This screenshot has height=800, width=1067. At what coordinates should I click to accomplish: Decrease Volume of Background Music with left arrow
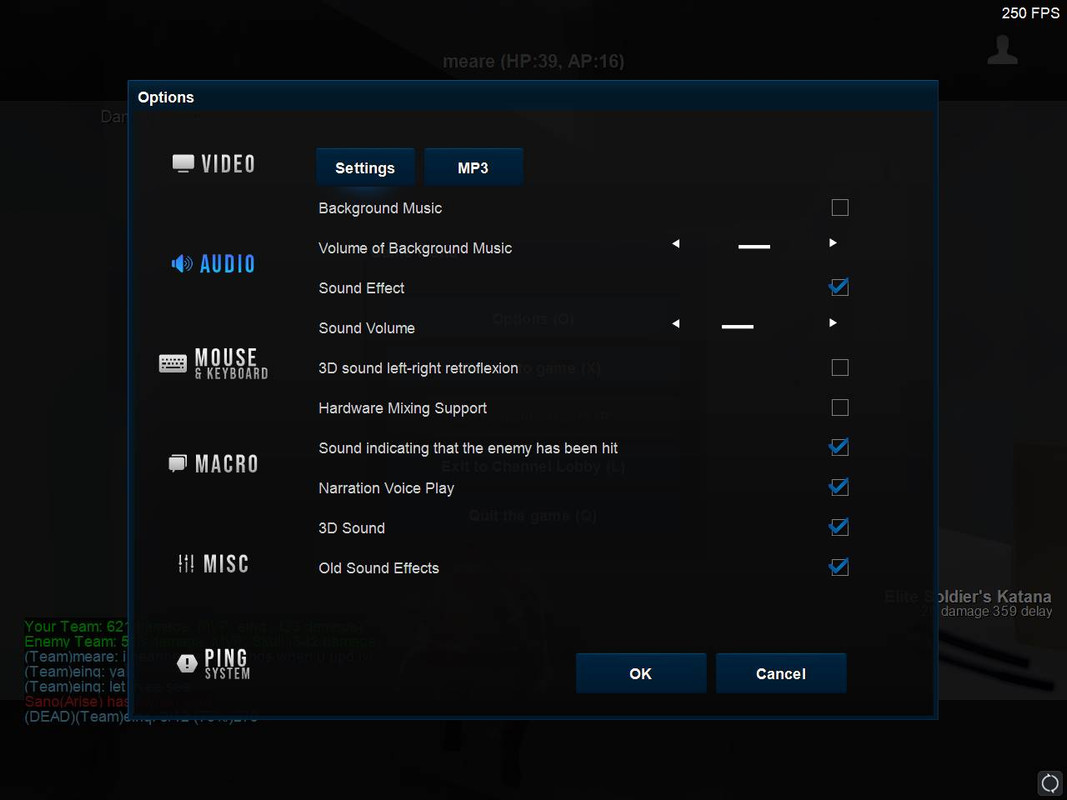click(676, 244)
